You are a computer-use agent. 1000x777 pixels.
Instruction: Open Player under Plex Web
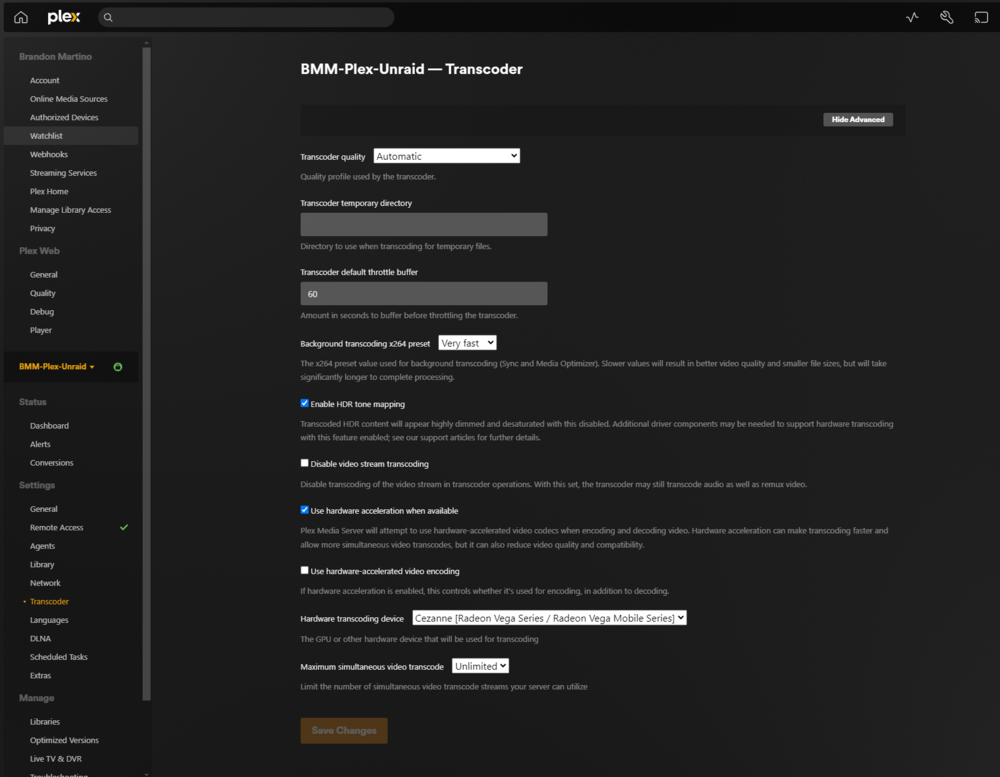[41, 330]
